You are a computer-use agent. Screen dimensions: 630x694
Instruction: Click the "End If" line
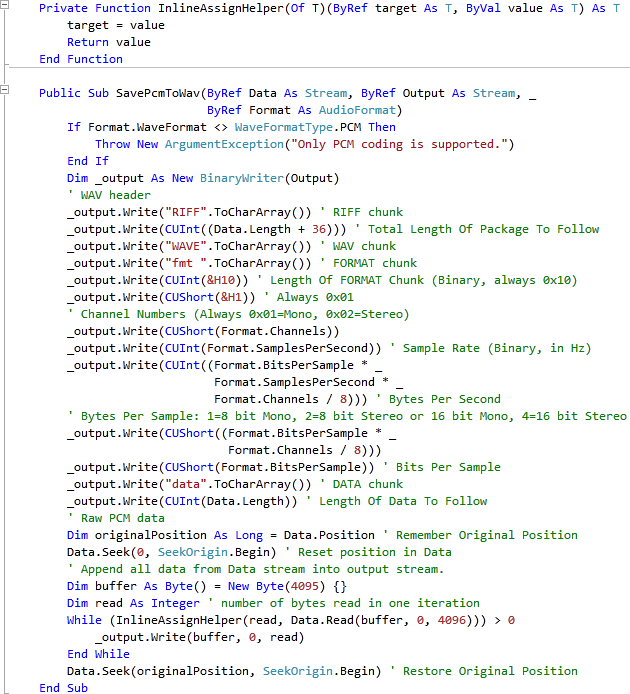point(88,161)
